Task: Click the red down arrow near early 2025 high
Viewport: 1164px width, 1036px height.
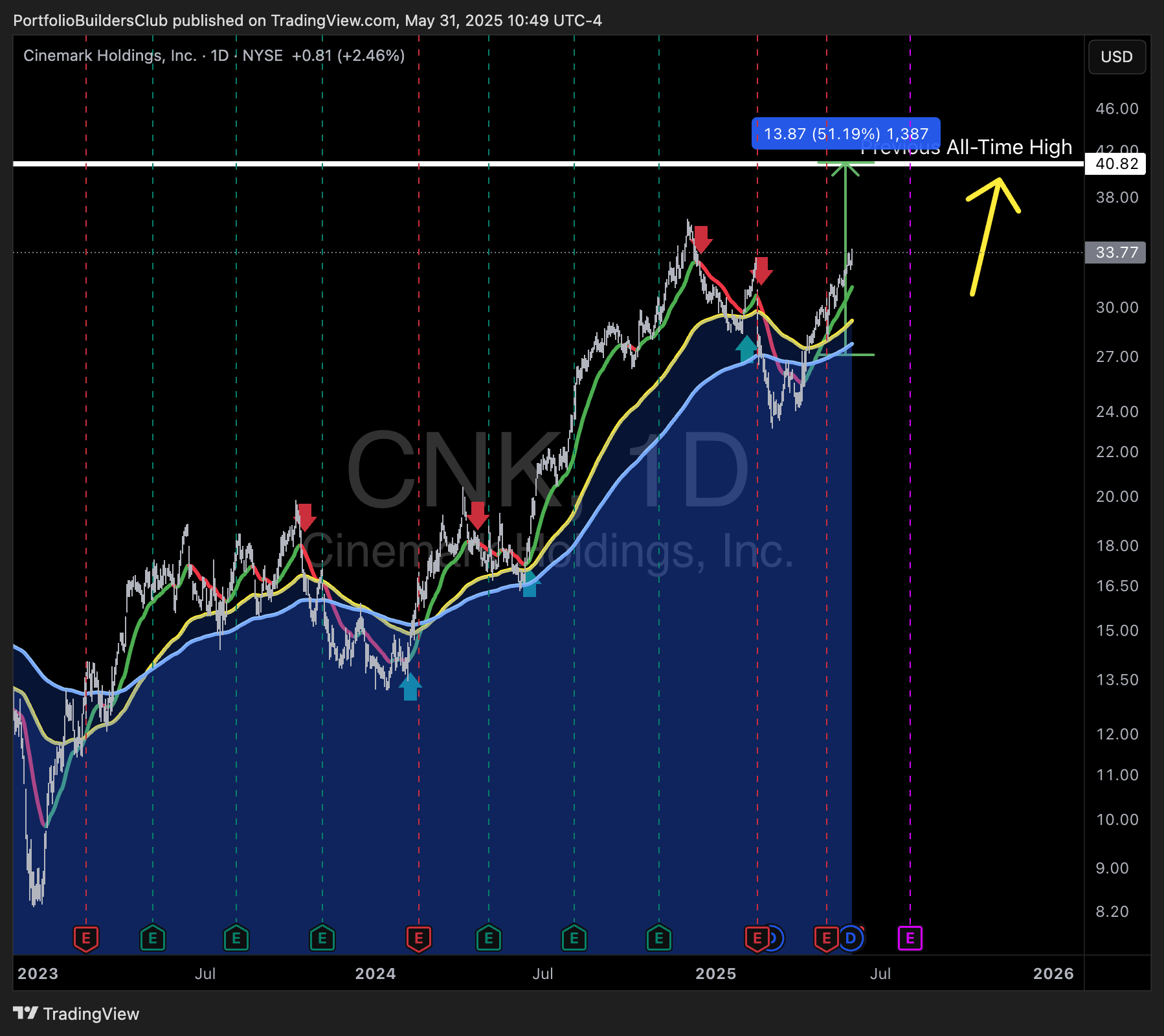Action: [762, 271]
